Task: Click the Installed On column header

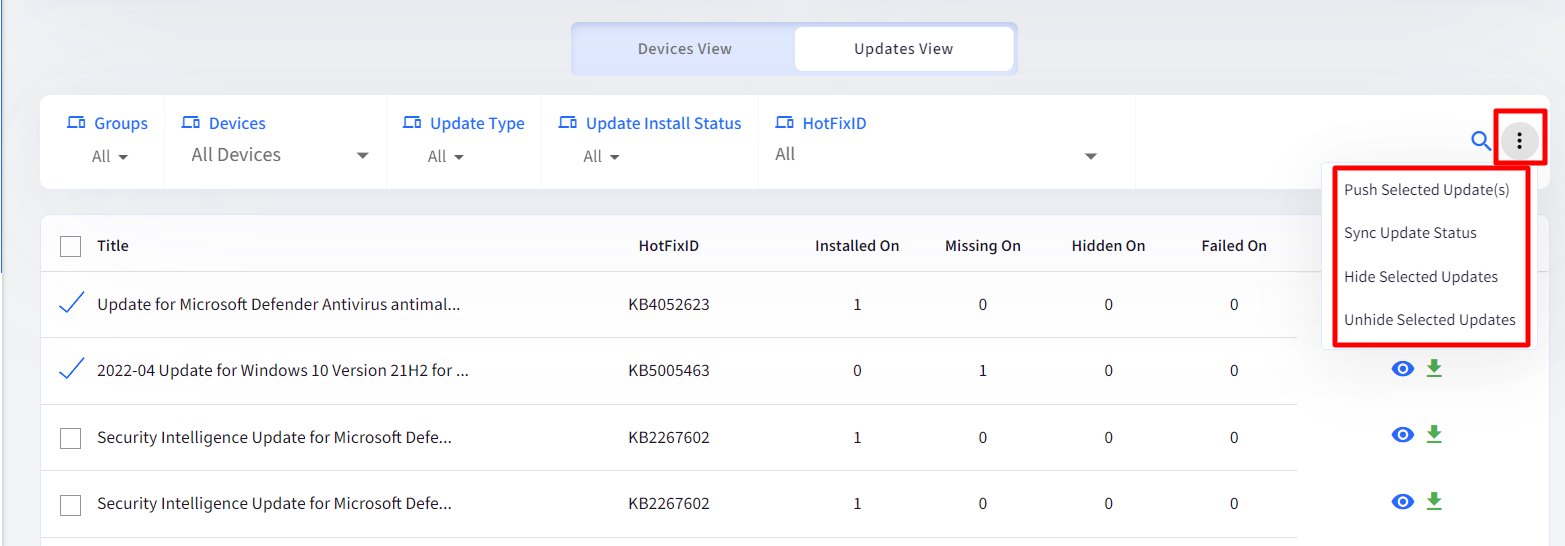Action: 857,246
